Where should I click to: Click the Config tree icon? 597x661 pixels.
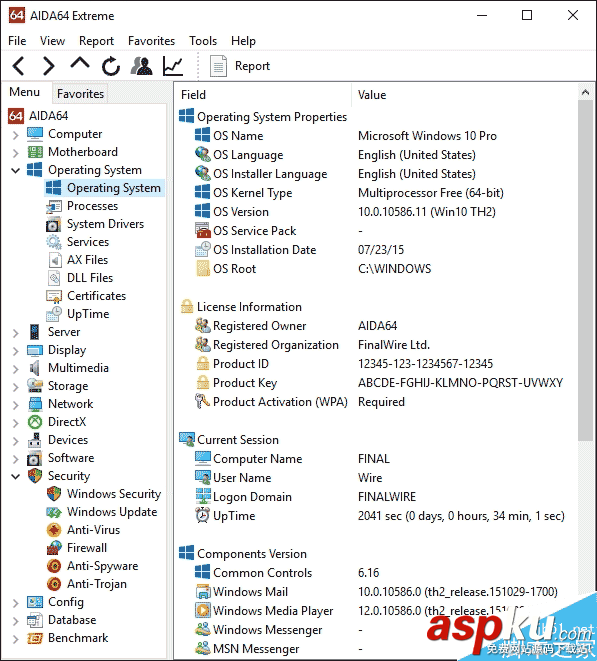tap(35, 602)
